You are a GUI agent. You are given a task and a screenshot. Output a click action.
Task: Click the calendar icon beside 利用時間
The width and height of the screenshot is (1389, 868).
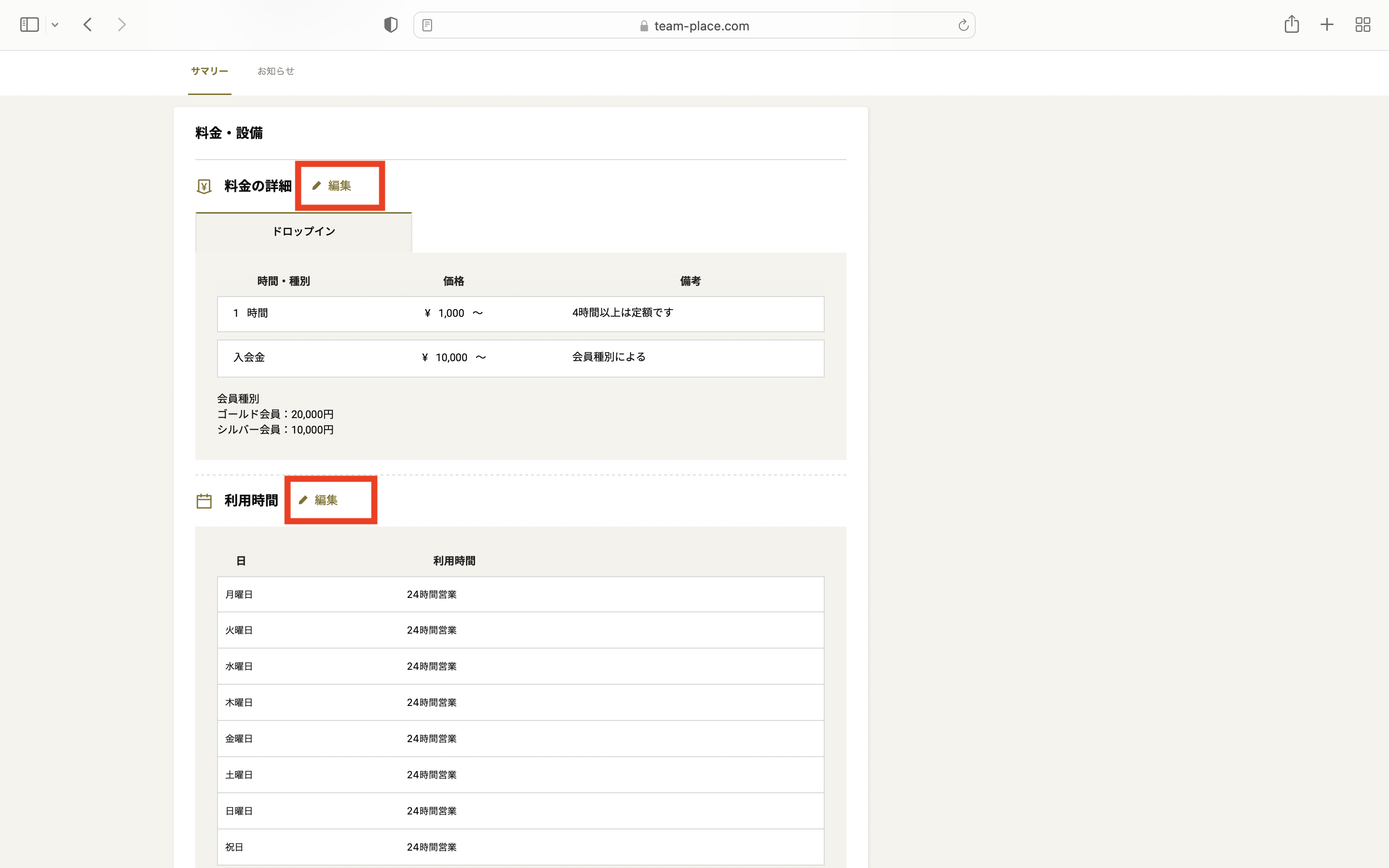coord(204,501)
